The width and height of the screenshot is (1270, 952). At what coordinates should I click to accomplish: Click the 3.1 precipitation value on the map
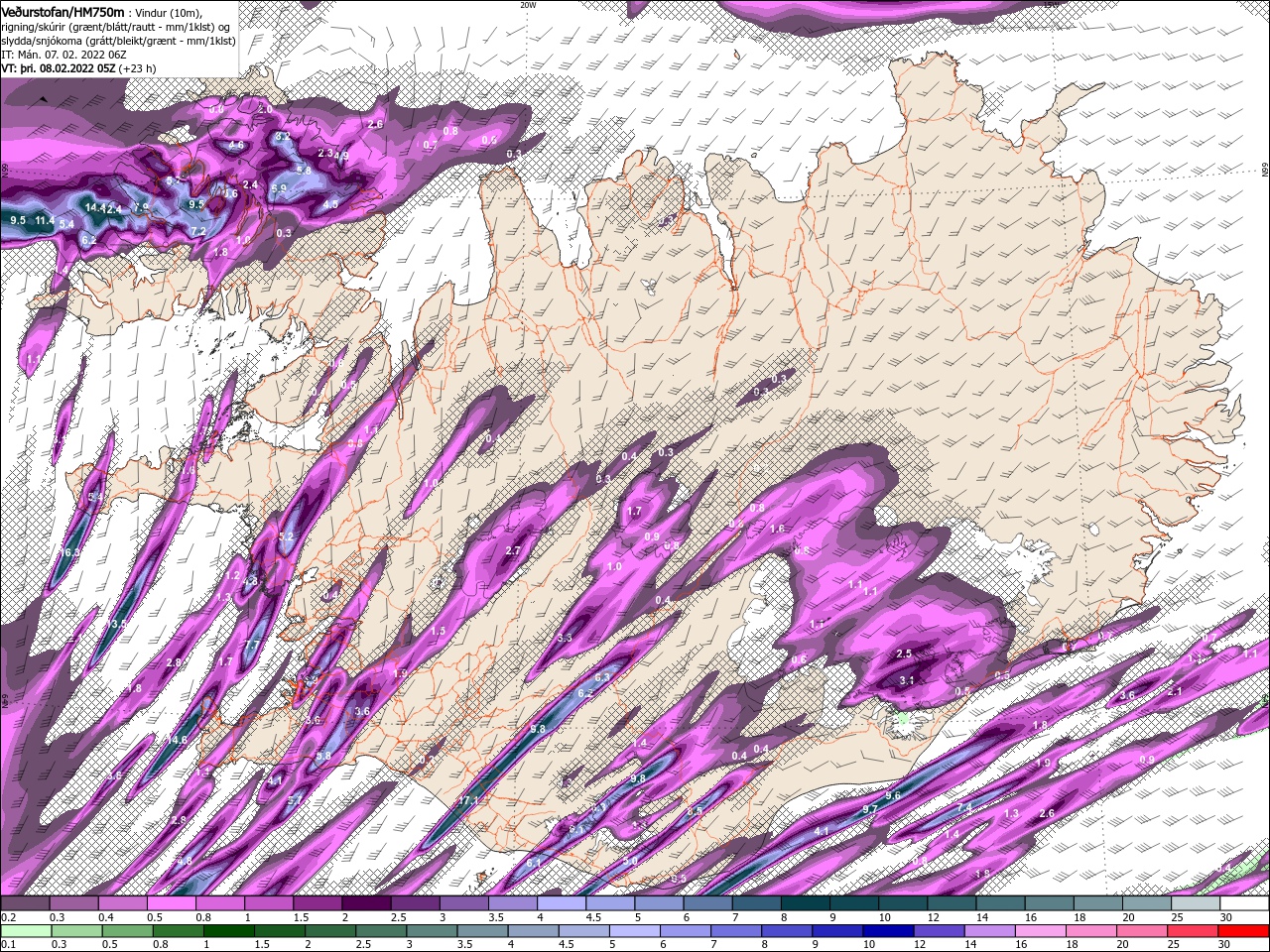point(907,680)
